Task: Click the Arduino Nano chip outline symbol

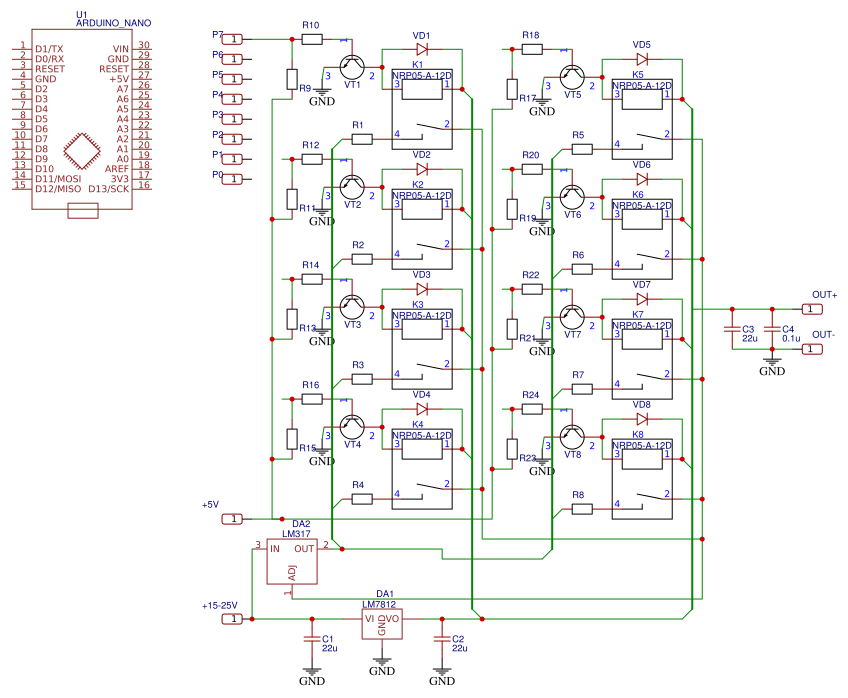Action: [82, 152]
